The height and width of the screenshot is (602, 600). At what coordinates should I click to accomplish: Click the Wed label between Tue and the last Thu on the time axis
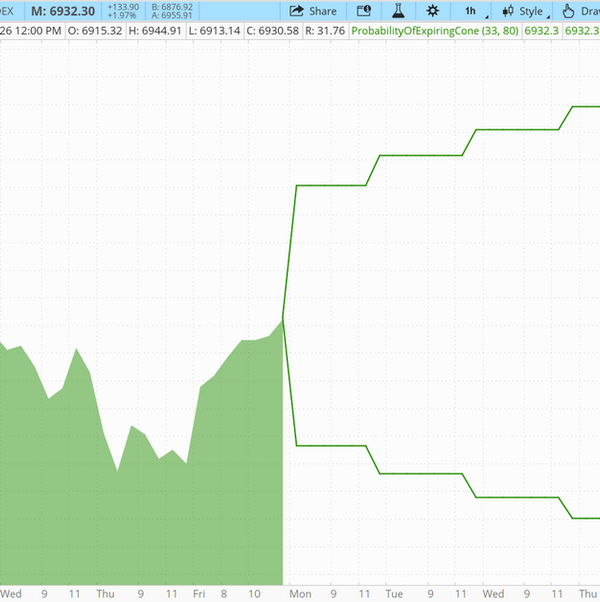click(x=493, y=594)
